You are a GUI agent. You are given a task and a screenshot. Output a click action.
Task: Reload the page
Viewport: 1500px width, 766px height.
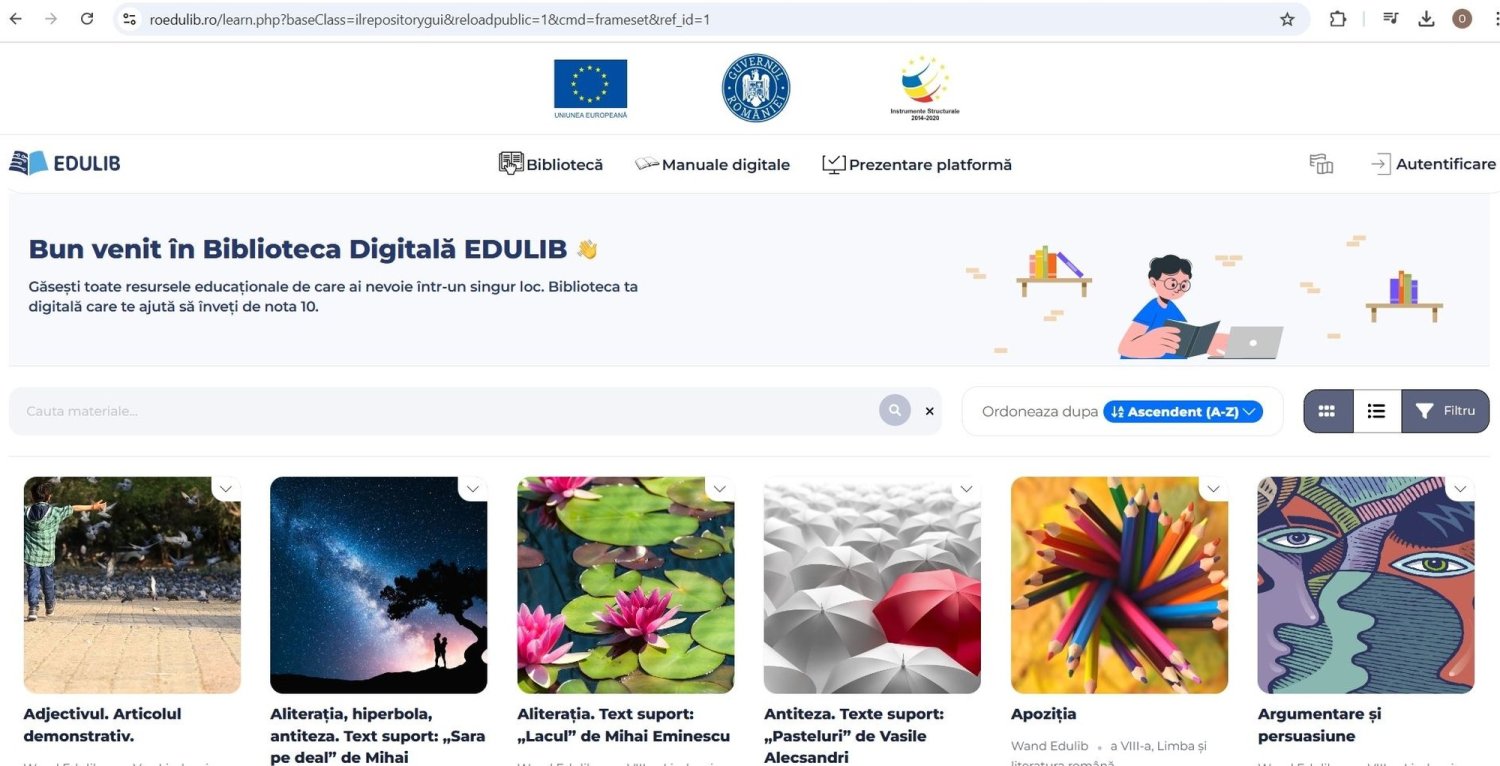[x=87, y=19]
